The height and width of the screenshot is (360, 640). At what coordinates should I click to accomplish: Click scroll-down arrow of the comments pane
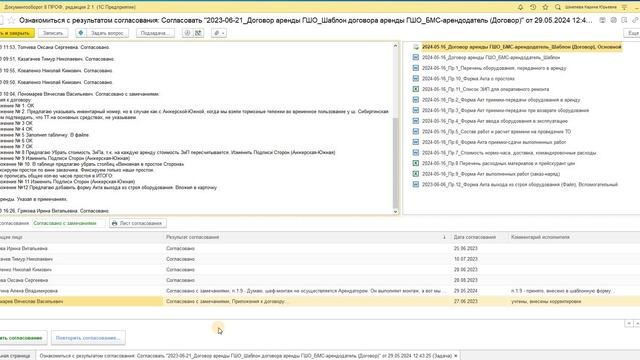[395, 211]
